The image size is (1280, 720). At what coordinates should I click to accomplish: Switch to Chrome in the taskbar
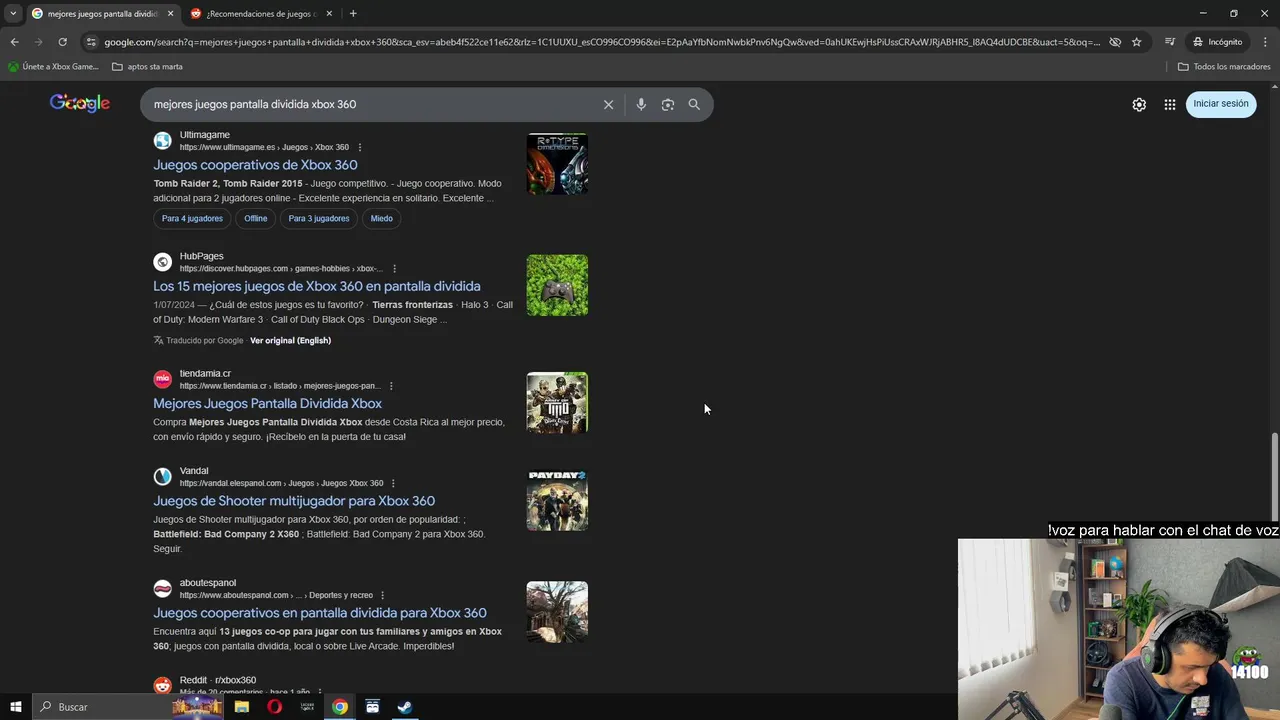coord(340,707)
